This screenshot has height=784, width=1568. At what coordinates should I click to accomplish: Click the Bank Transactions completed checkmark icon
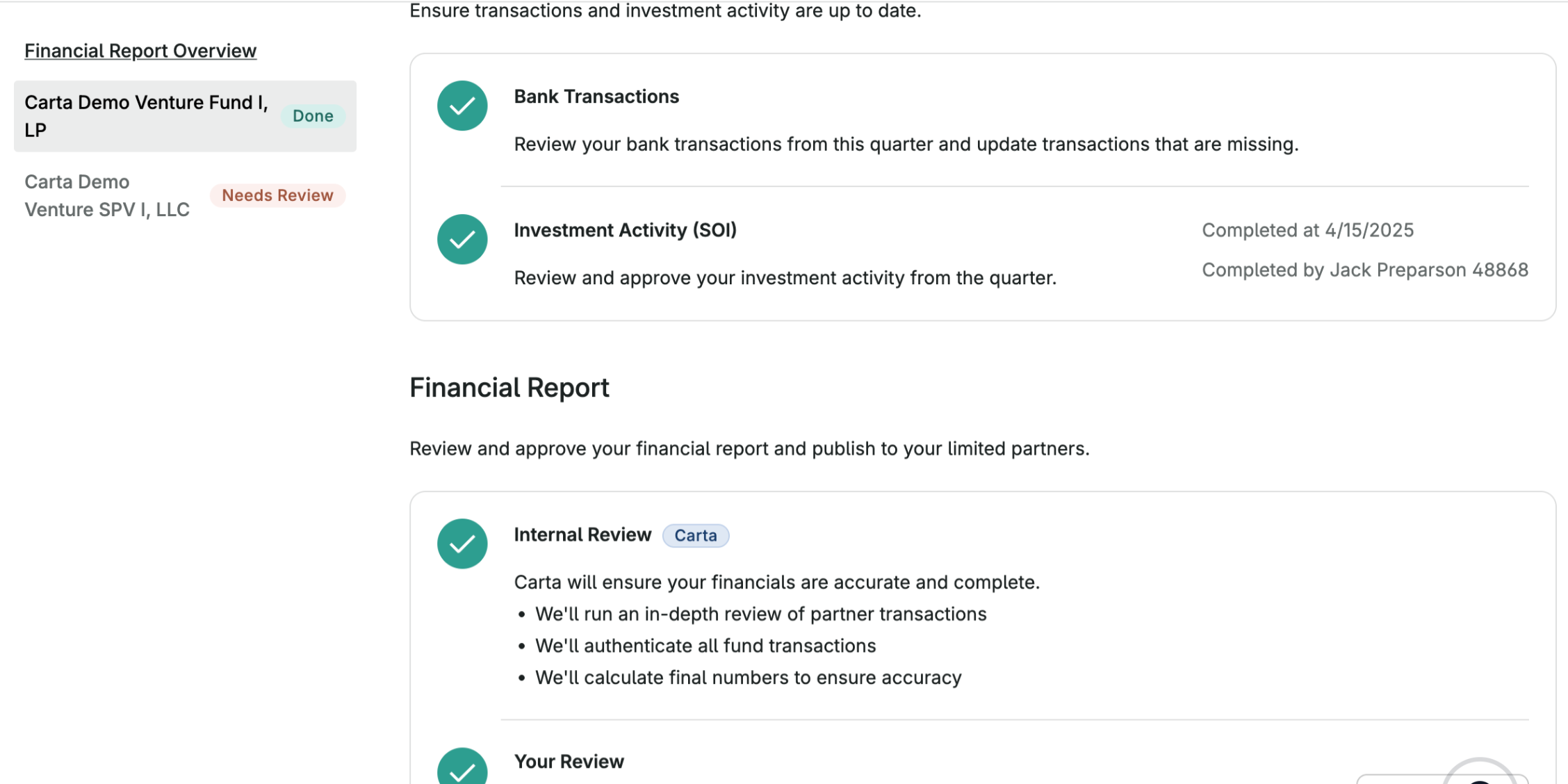tap(462, 106)
